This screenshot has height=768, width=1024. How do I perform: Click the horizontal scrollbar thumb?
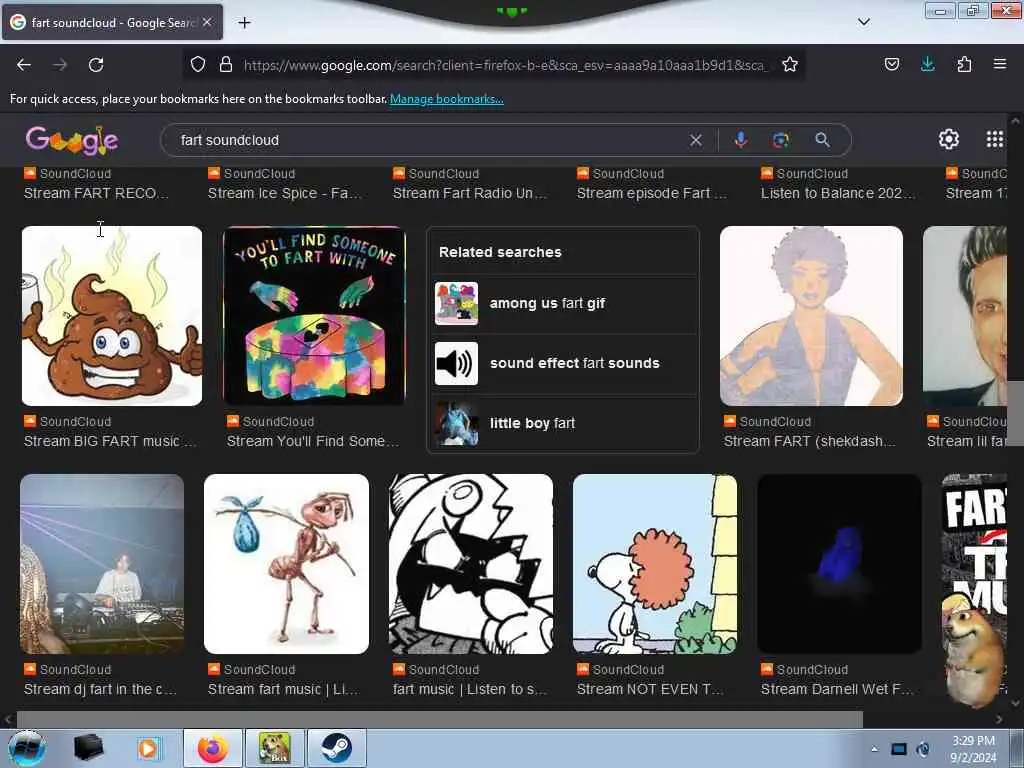click(440, 720)
